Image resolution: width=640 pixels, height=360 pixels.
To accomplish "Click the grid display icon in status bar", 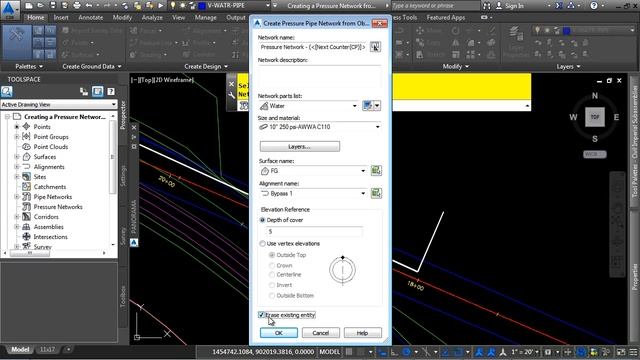I will [x=349, y=351].
